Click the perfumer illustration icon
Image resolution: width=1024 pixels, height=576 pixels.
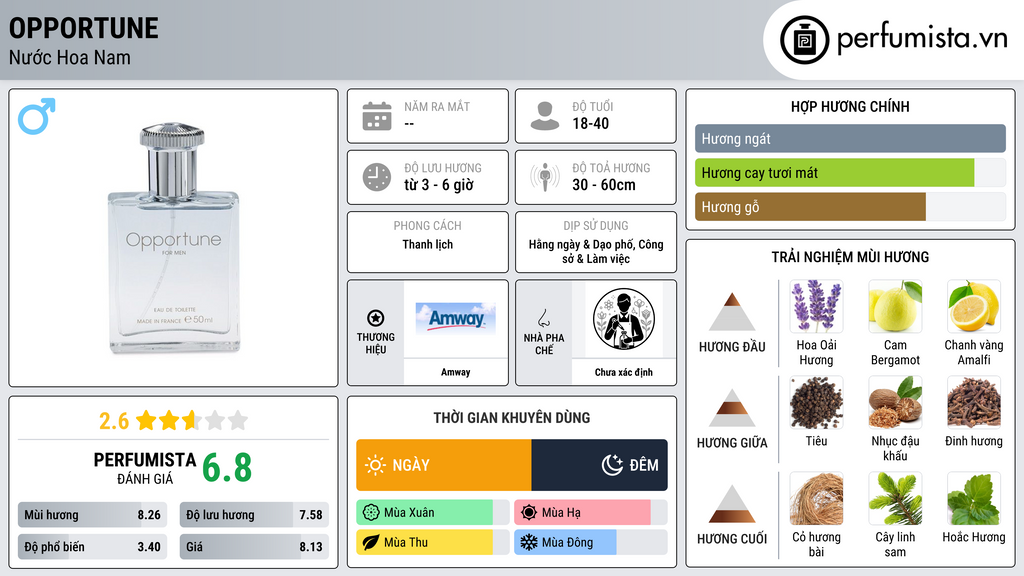coord(624,319)
